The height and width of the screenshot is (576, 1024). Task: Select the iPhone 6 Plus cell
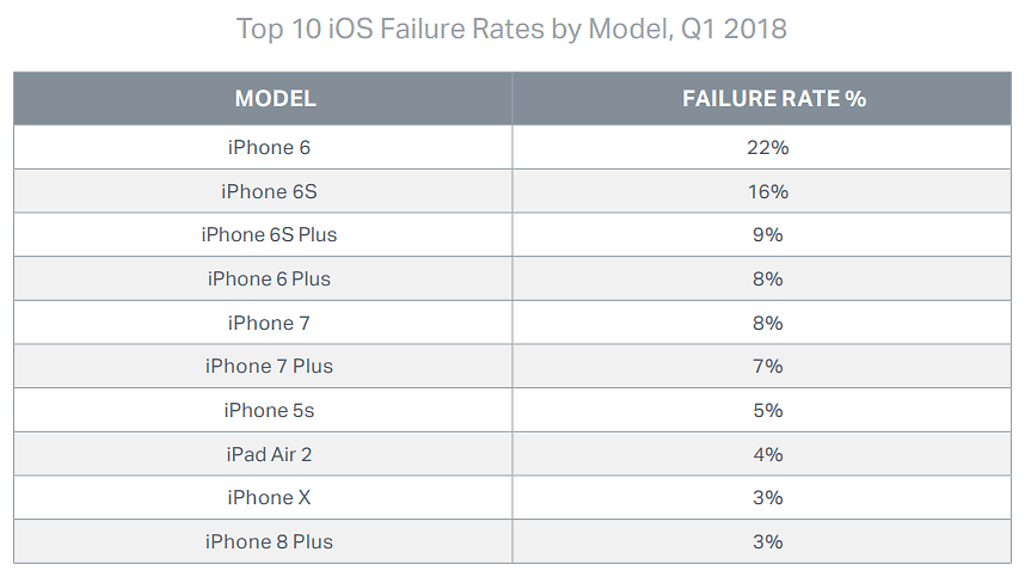[269, 279]
